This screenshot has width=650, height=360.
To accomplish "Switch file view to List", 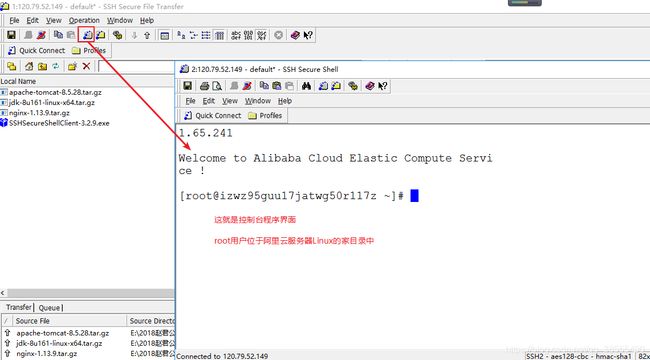I will coord(206,35).
